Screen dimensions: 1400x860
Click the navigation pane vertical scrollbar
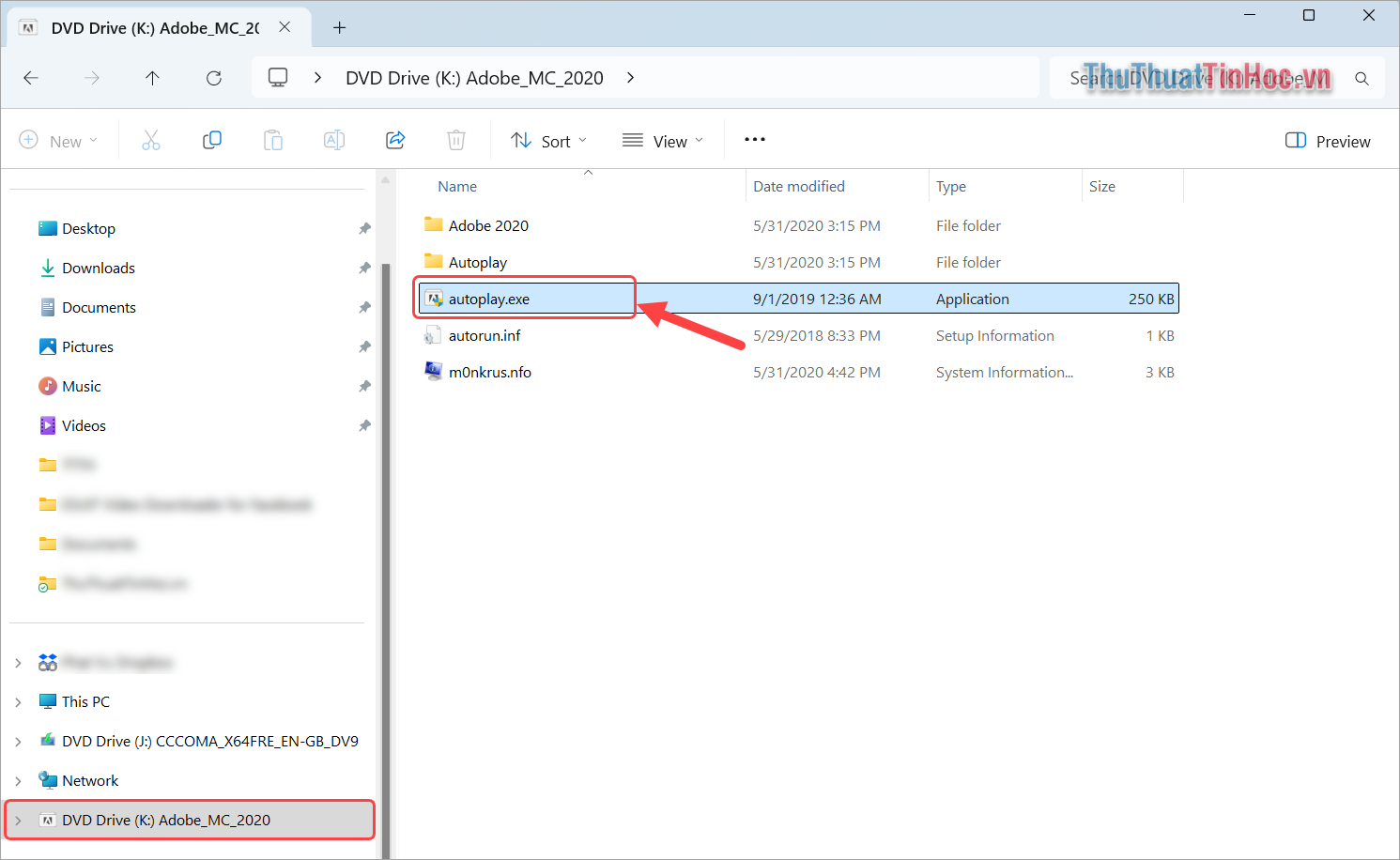tap(385, 560)
